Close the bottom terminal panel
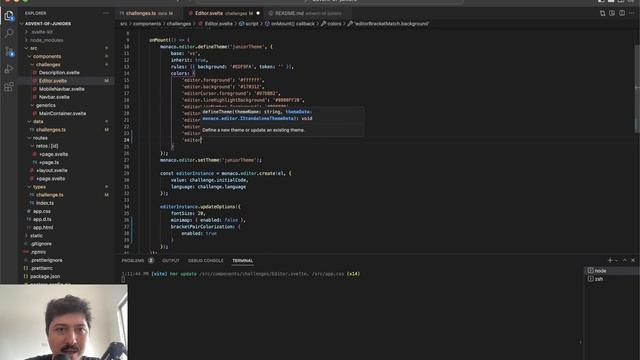640x360 pixels. [x=633, y=260]
